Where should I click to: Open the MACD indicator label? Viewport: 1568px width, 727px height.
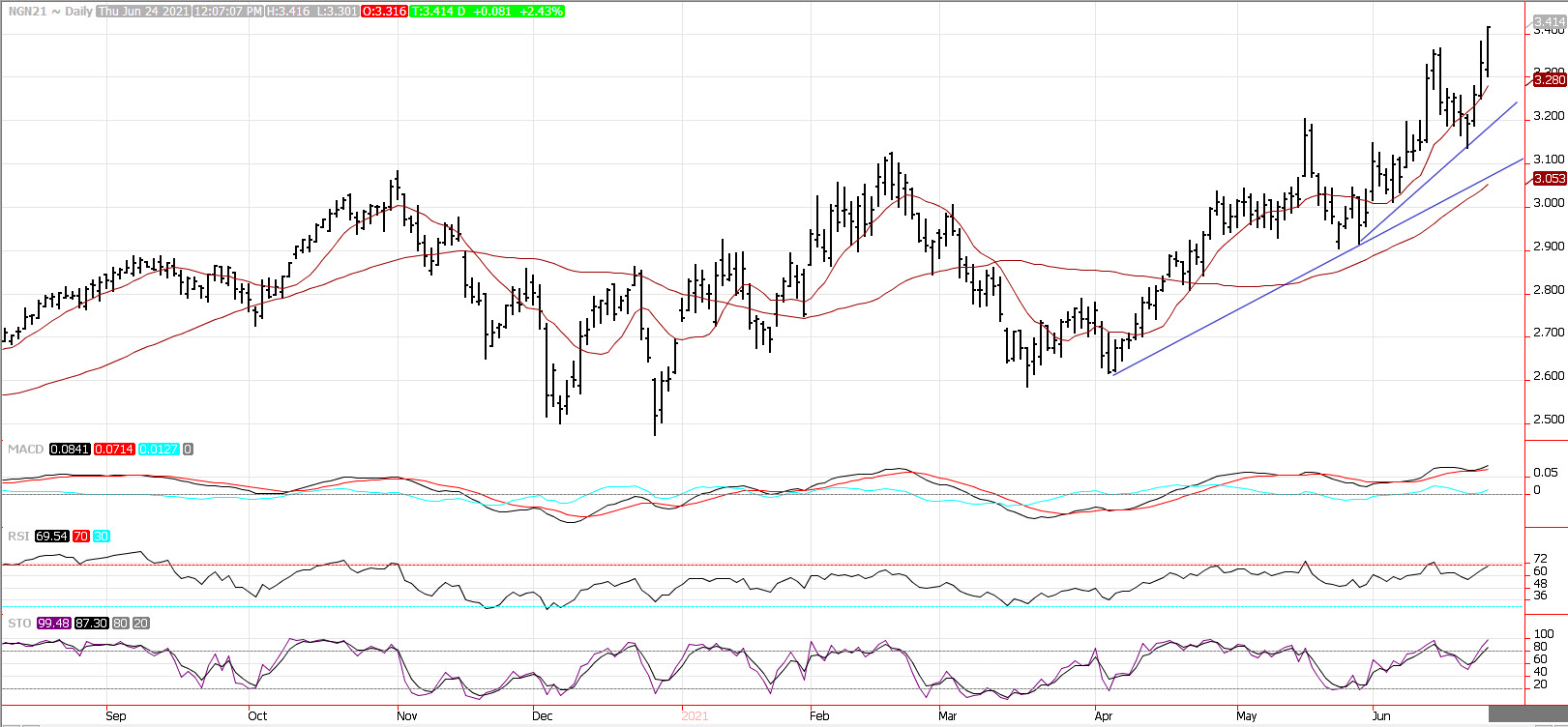pos(26,450)
